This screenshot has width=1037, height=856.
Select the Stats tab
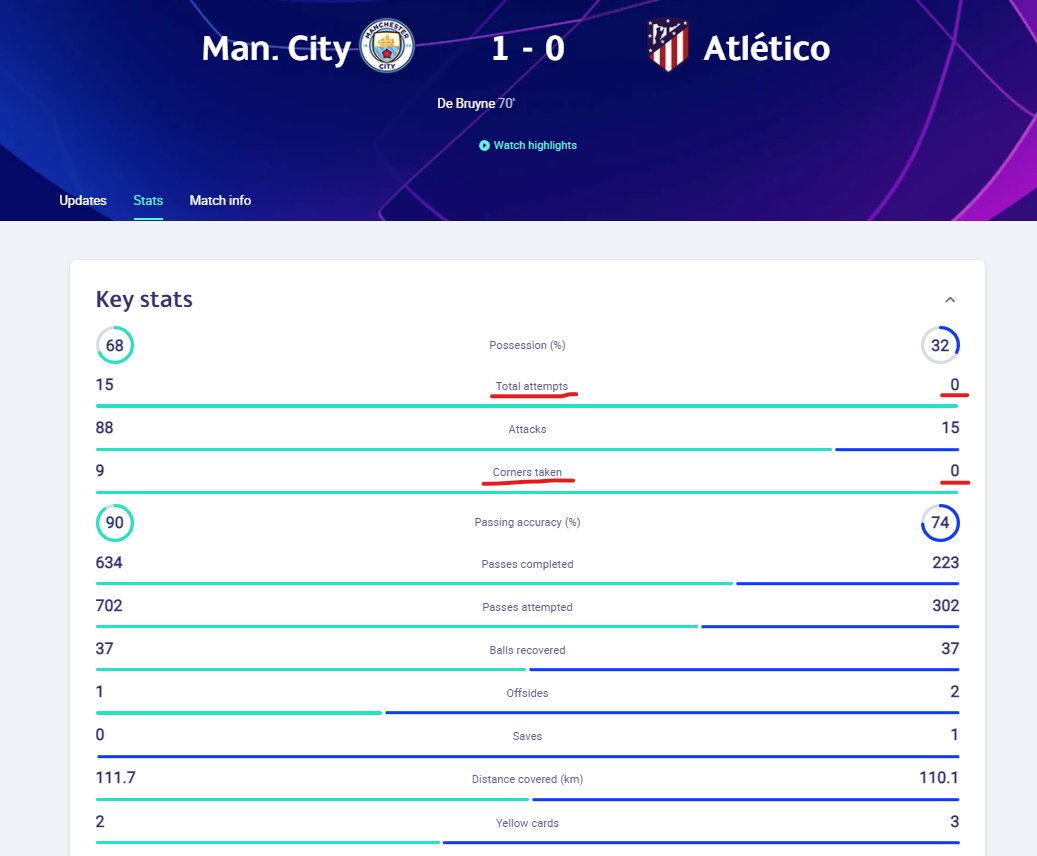tap(148, 201)
